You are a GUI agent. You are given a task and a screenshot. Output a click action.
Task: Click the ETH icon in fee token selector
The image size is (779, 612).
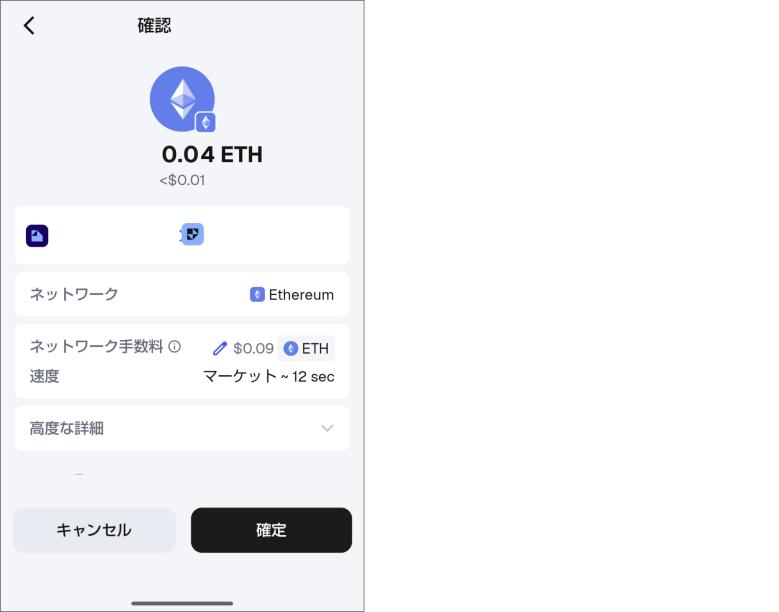click(291, 349)
